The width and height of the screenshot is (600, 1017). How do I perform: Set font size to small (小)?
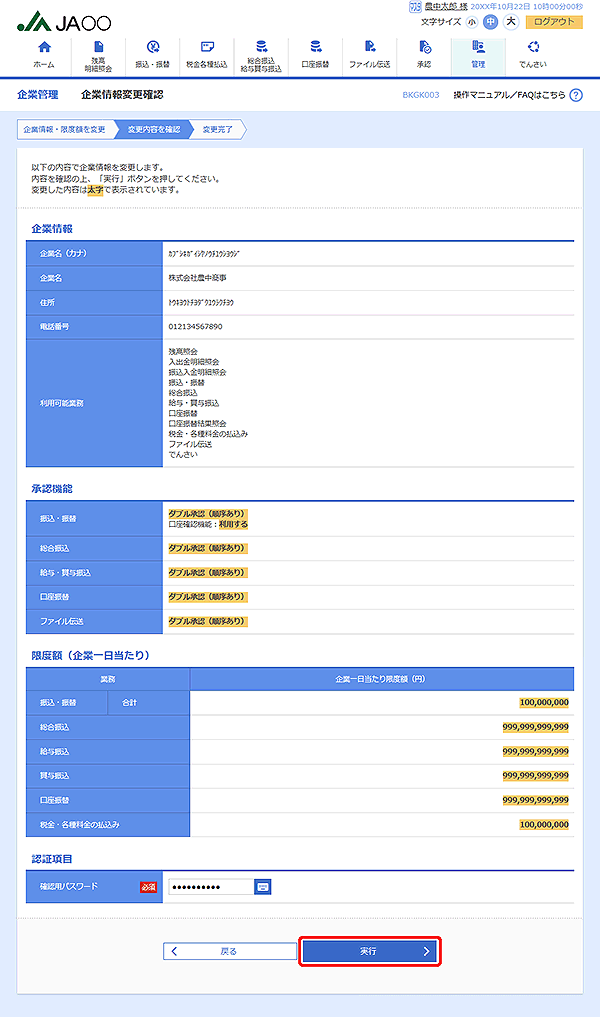click(x=472, y=21)
